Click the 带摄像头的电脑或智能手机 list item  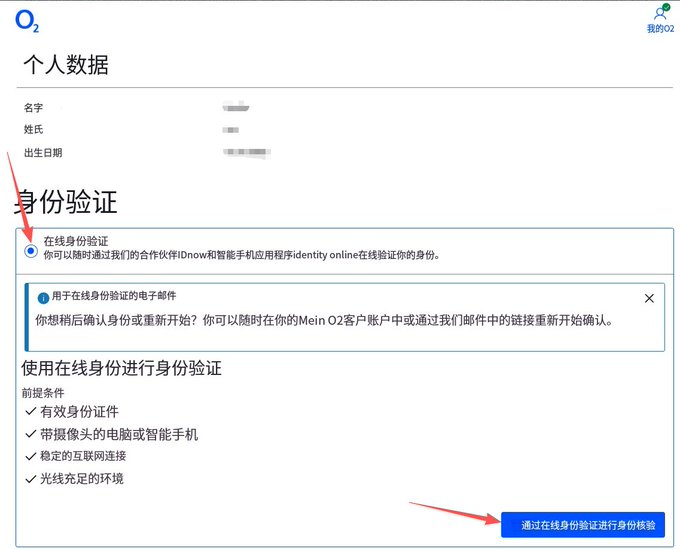(119, 435)
